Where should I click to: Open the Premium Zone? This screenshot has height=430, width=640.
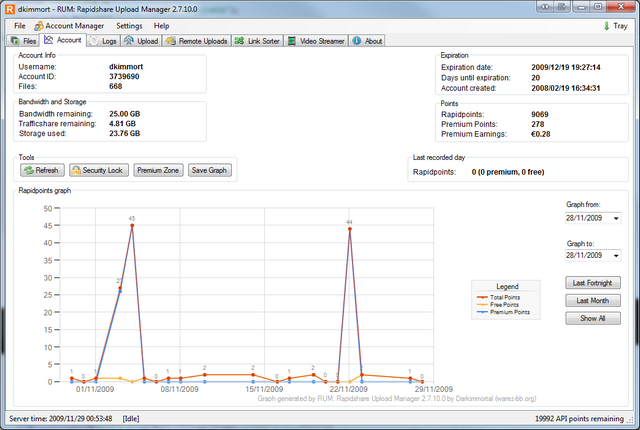click(158, 170)
